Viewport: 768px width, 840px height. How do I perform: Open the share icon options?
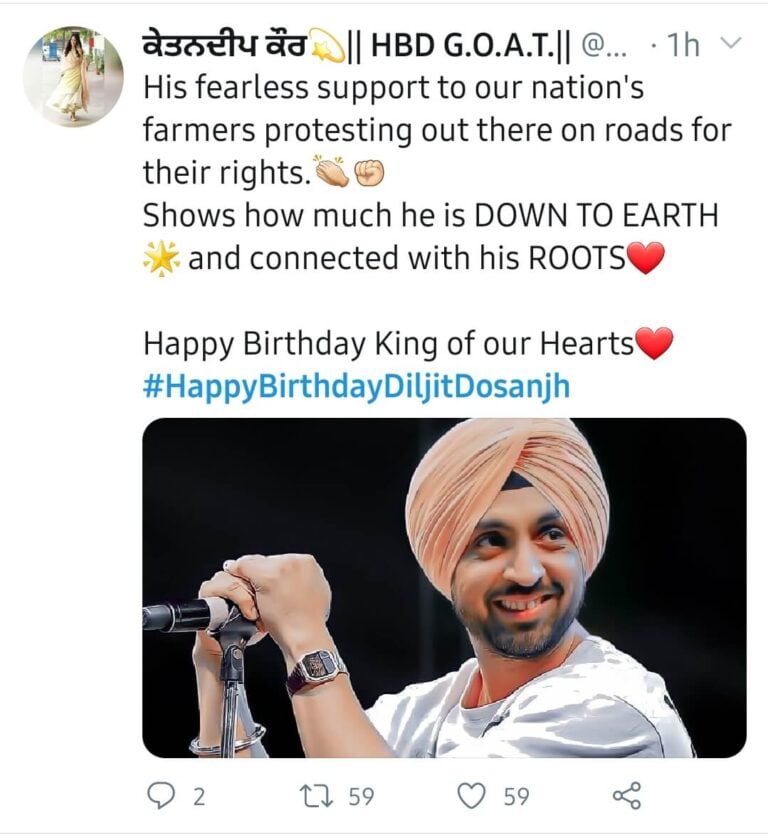click(x=626, y=796)
